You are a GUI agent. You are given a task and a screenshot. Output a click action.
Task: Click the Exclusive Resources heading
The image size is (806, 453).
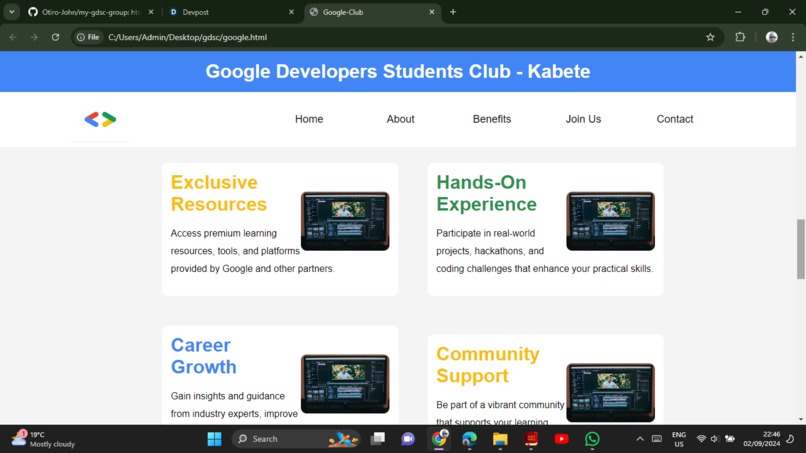(218, 193)
